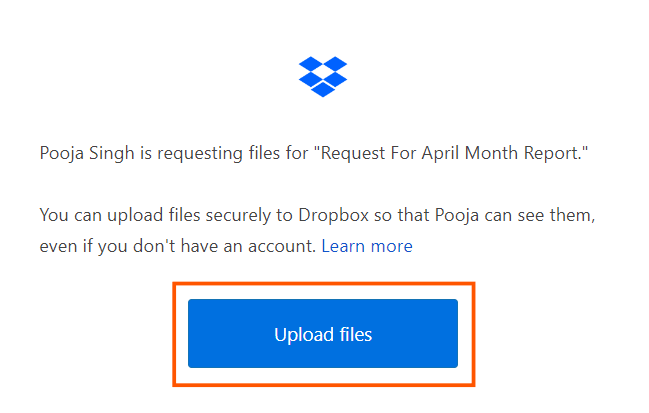Click the word "Month" in the request title
The height and width of the screenshot is (413, 649).
(506, 154)
